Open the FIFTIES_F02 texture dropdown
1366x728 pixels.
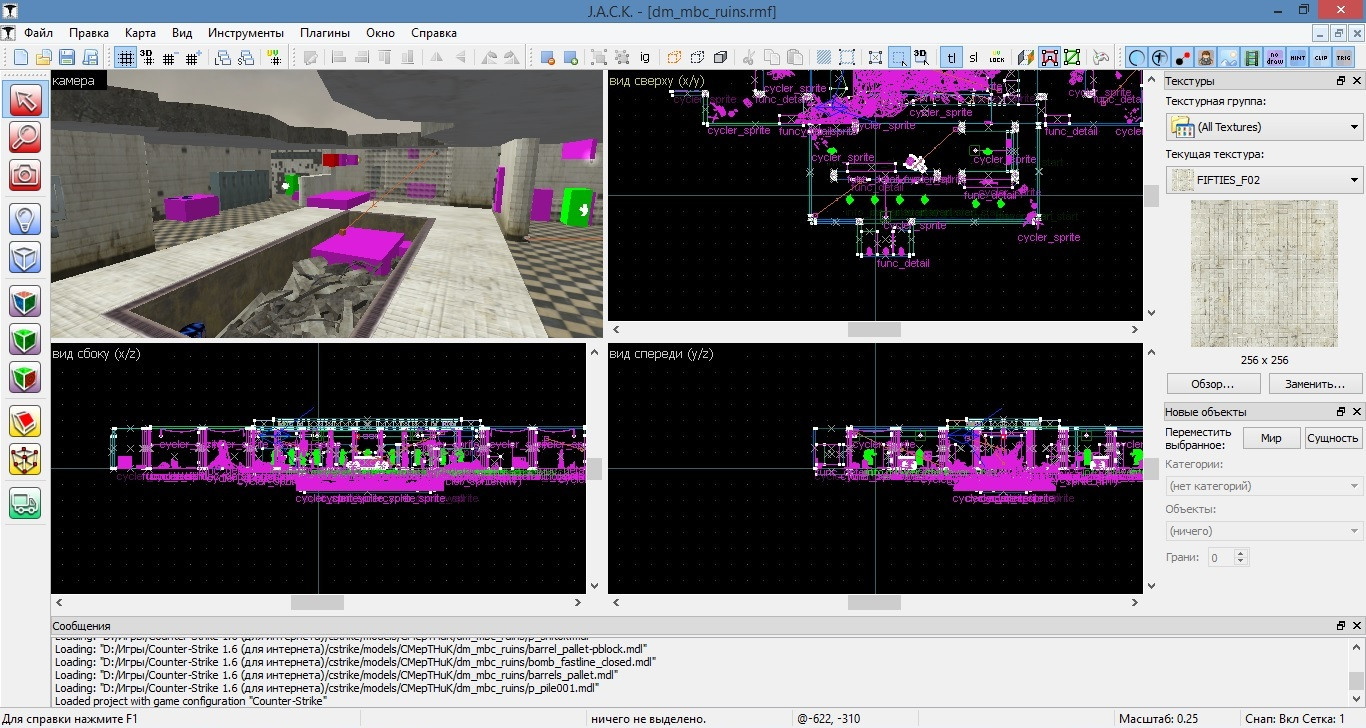(1354, 181)
